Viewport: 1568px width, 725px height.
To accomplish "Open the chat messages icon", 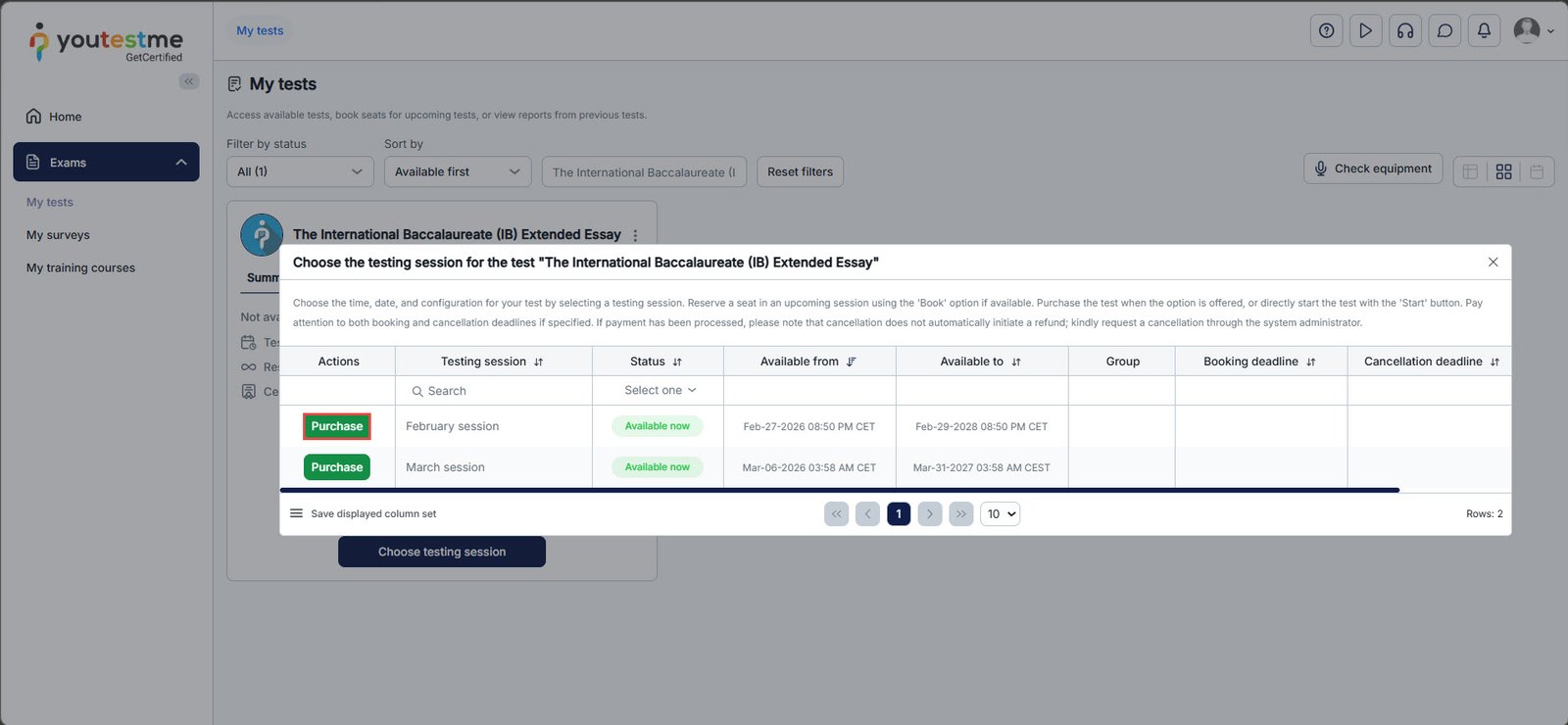I will (x=1445, y=30).
